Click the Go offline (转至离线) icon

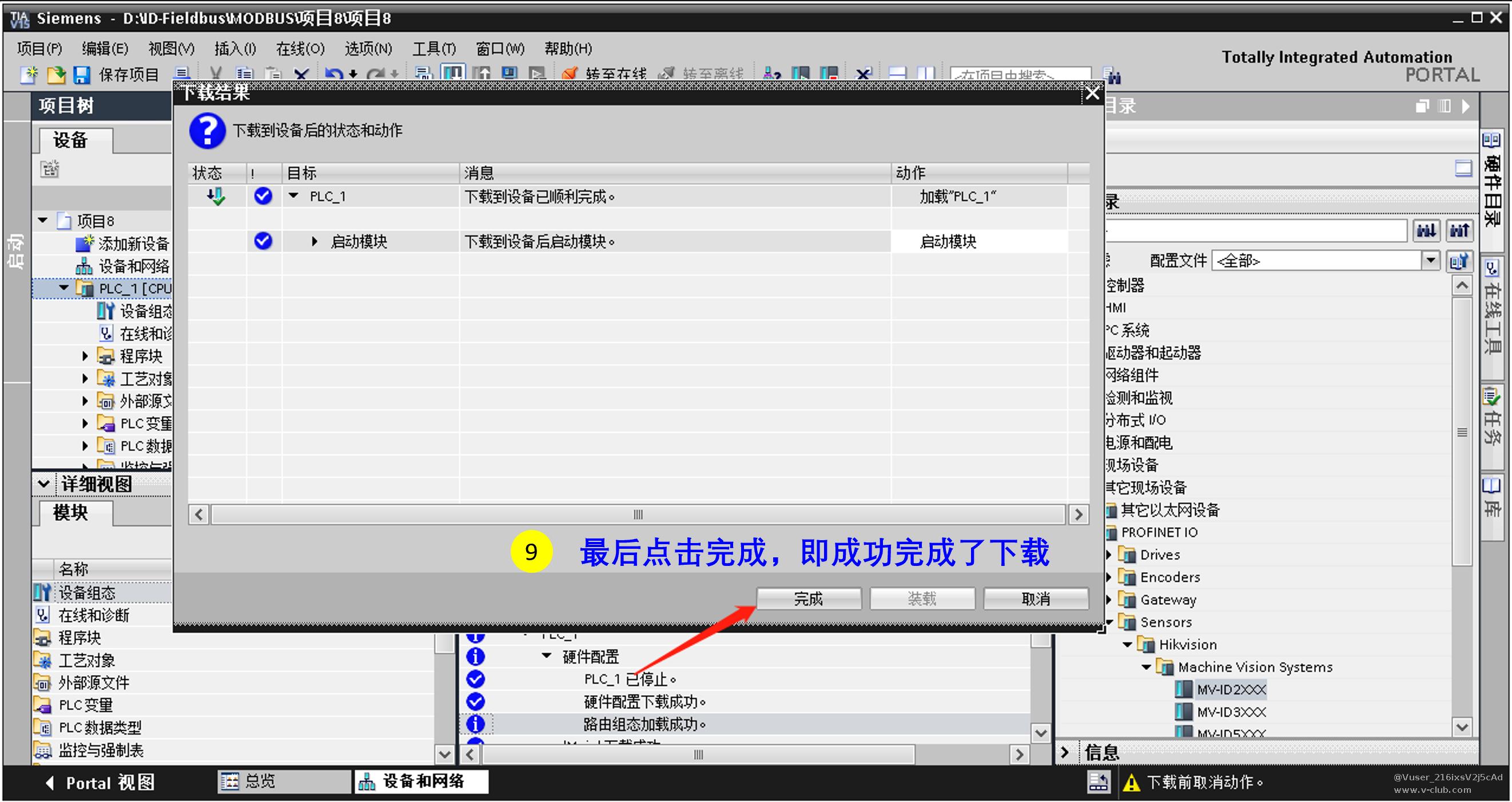pos(666,75)
